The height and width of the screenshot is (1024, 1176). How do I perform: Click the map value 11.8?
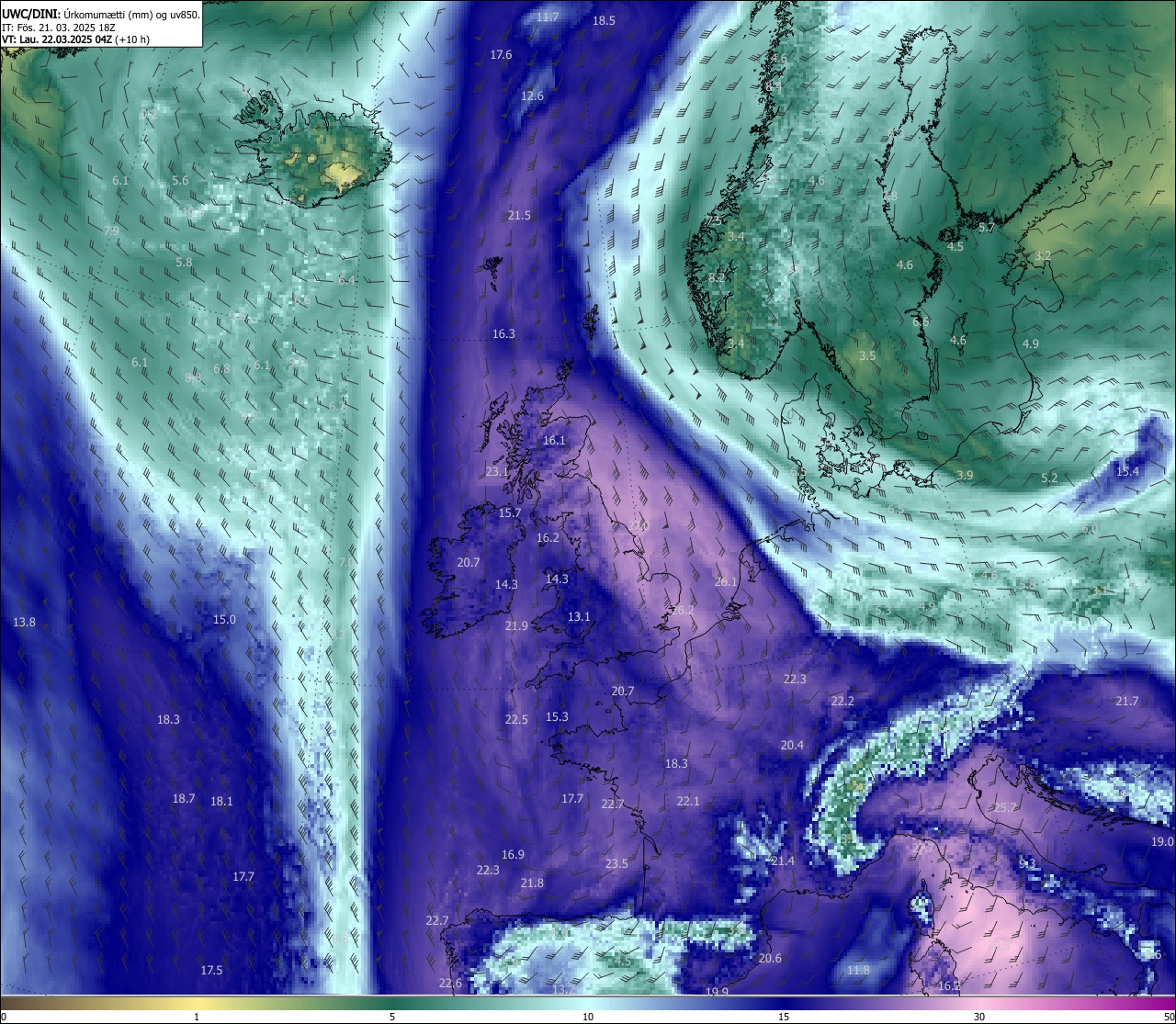(x=858, y=970)
